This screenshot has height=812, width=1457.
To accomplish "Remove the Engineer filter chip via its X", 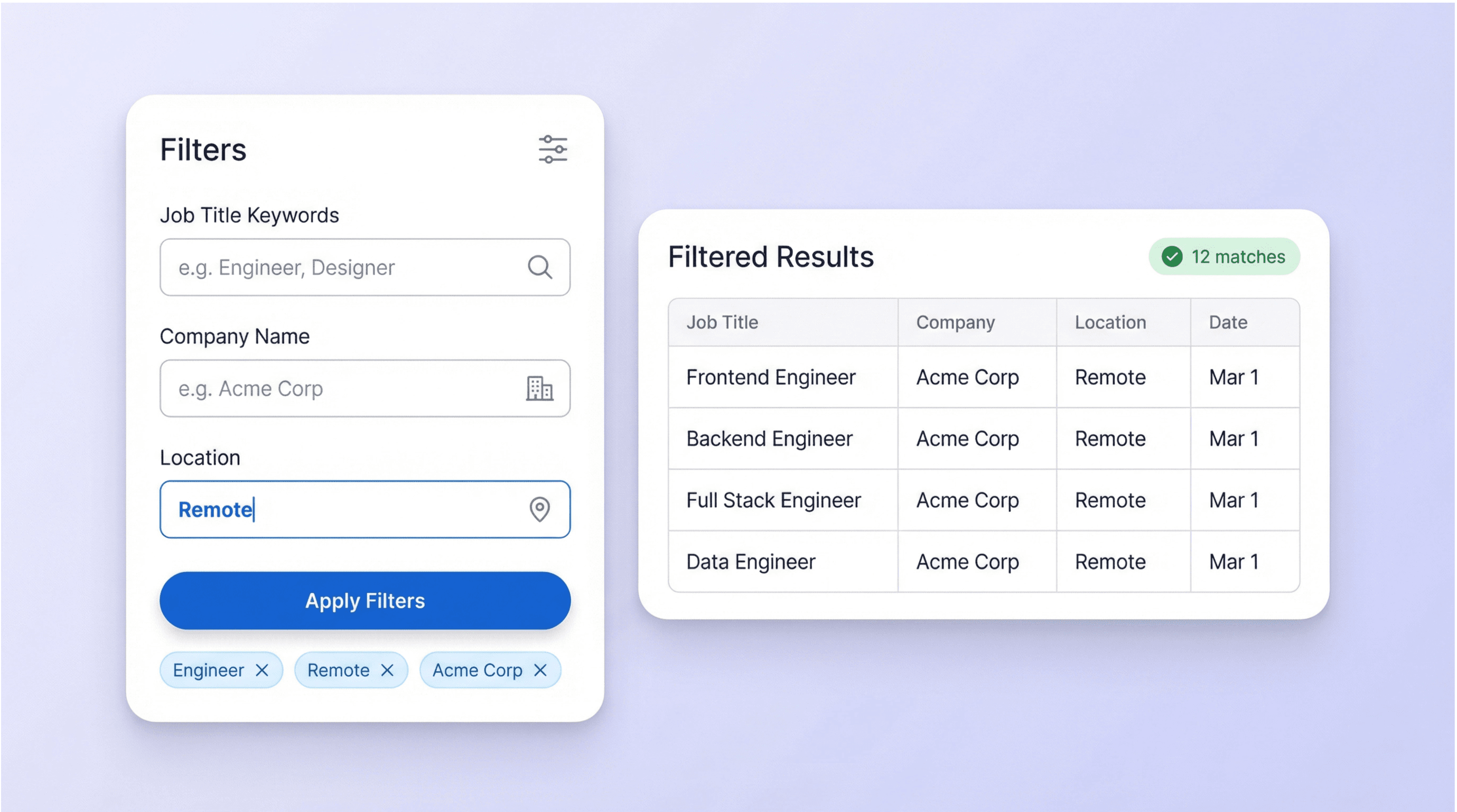I will point(262,669).
